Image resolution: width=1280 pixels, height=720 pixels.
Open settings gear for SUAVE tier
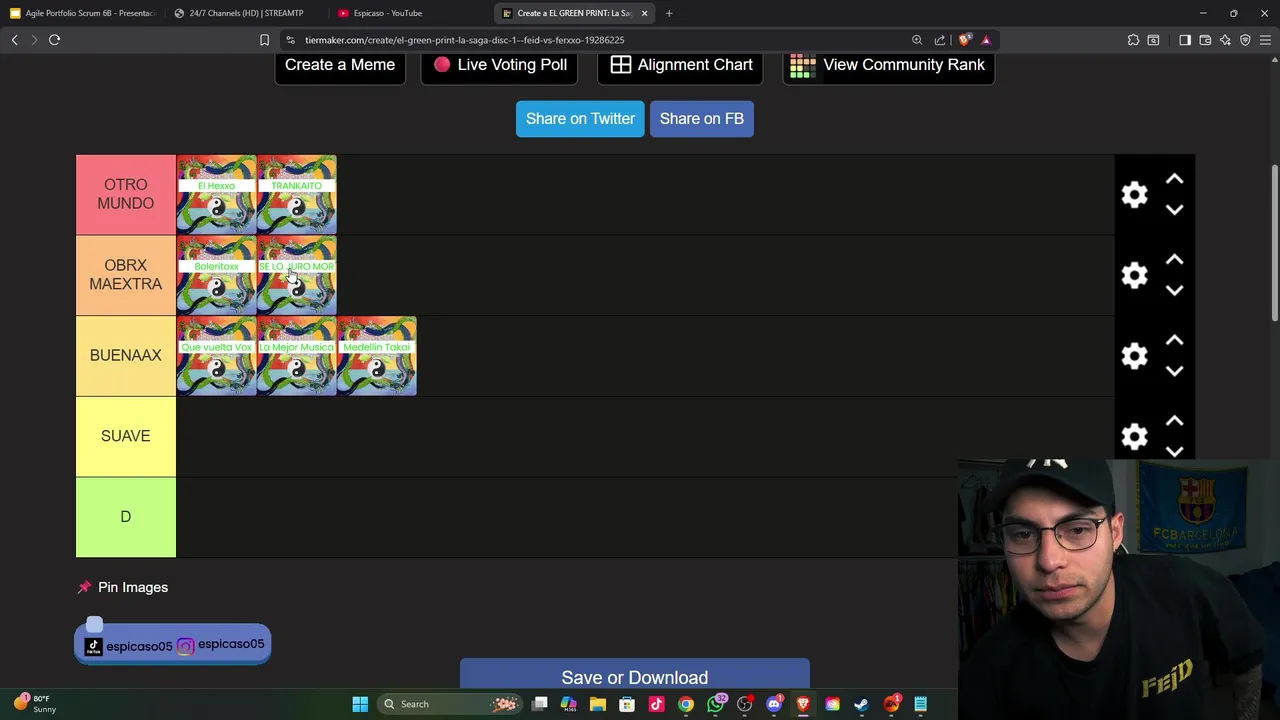[x=1134, y=436]
